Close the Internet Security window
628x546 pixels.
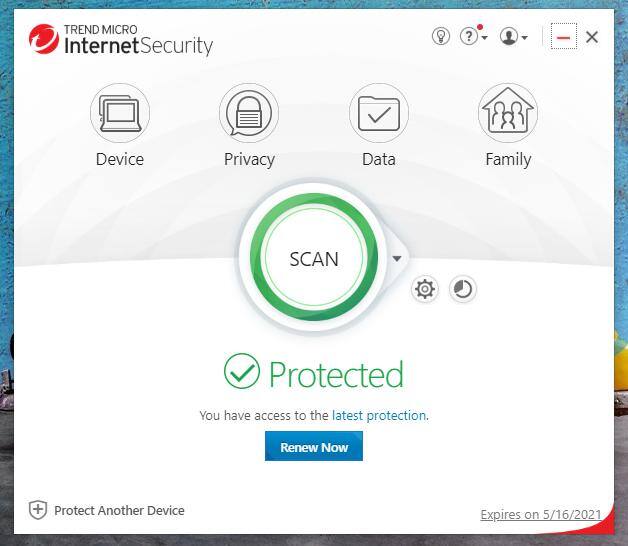click(x=592, y=37)
